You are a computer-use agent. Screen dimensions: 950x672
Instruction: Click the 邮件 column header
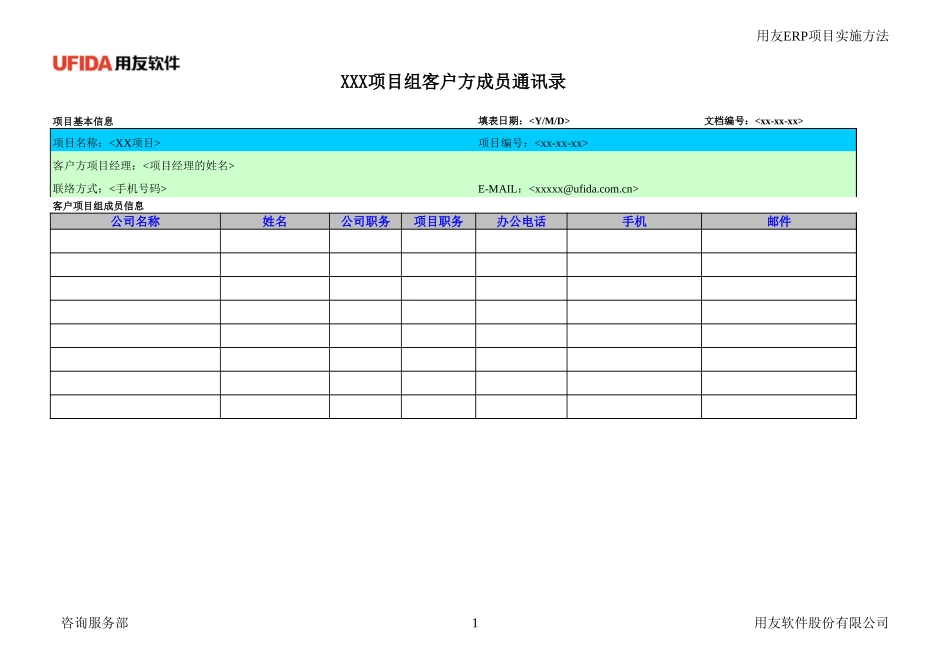click(779, 221)
